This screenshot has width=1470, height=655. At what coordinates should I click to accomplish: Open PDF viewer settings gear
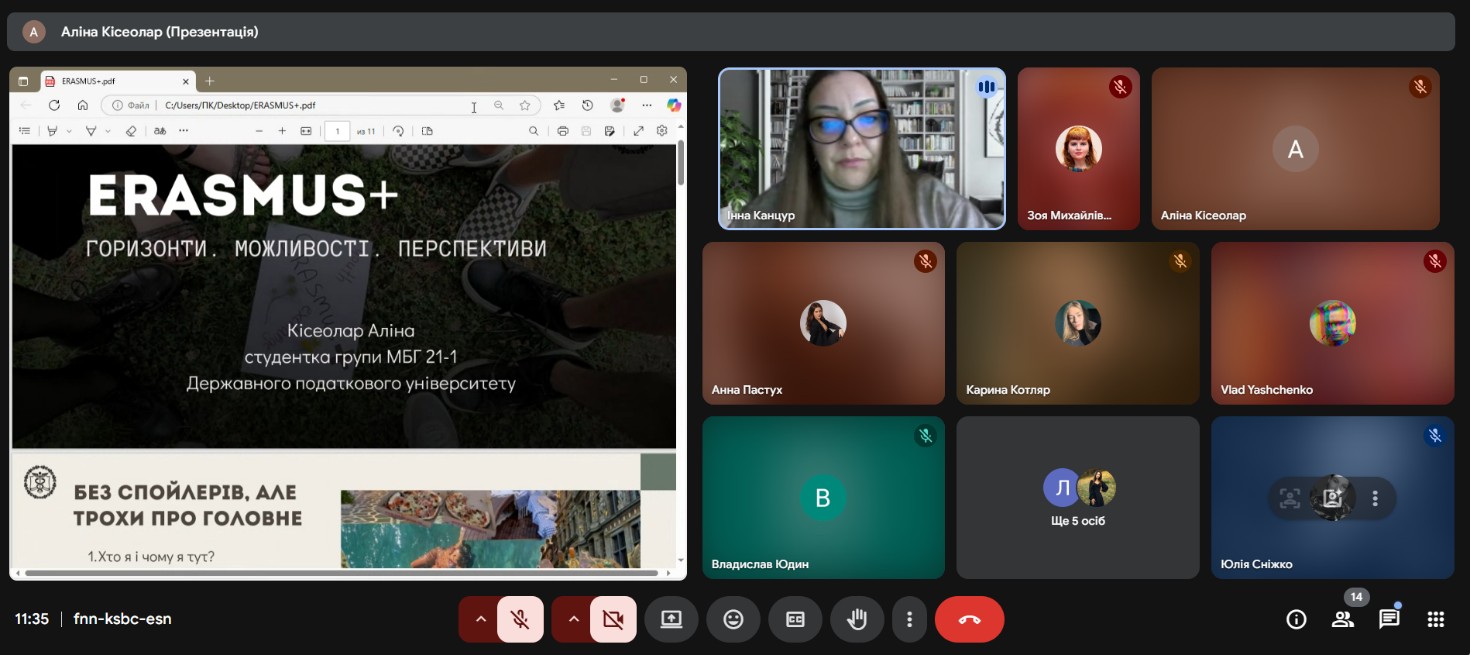[662, 131]
